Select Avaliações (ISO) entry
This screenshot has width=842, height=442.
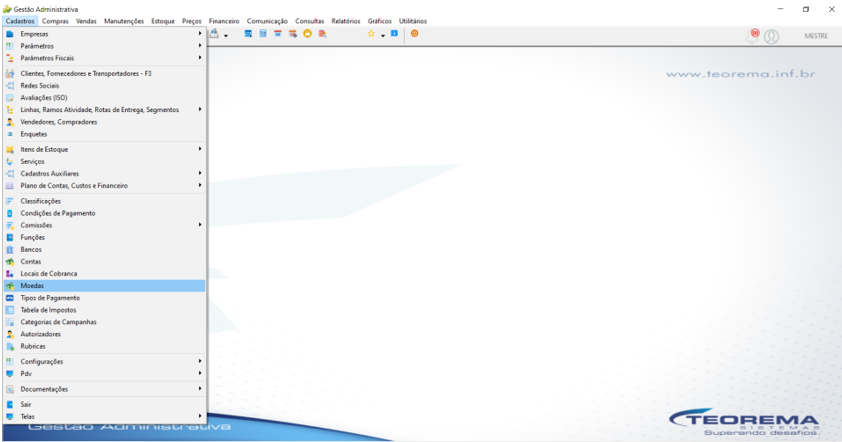coord(104,98)
